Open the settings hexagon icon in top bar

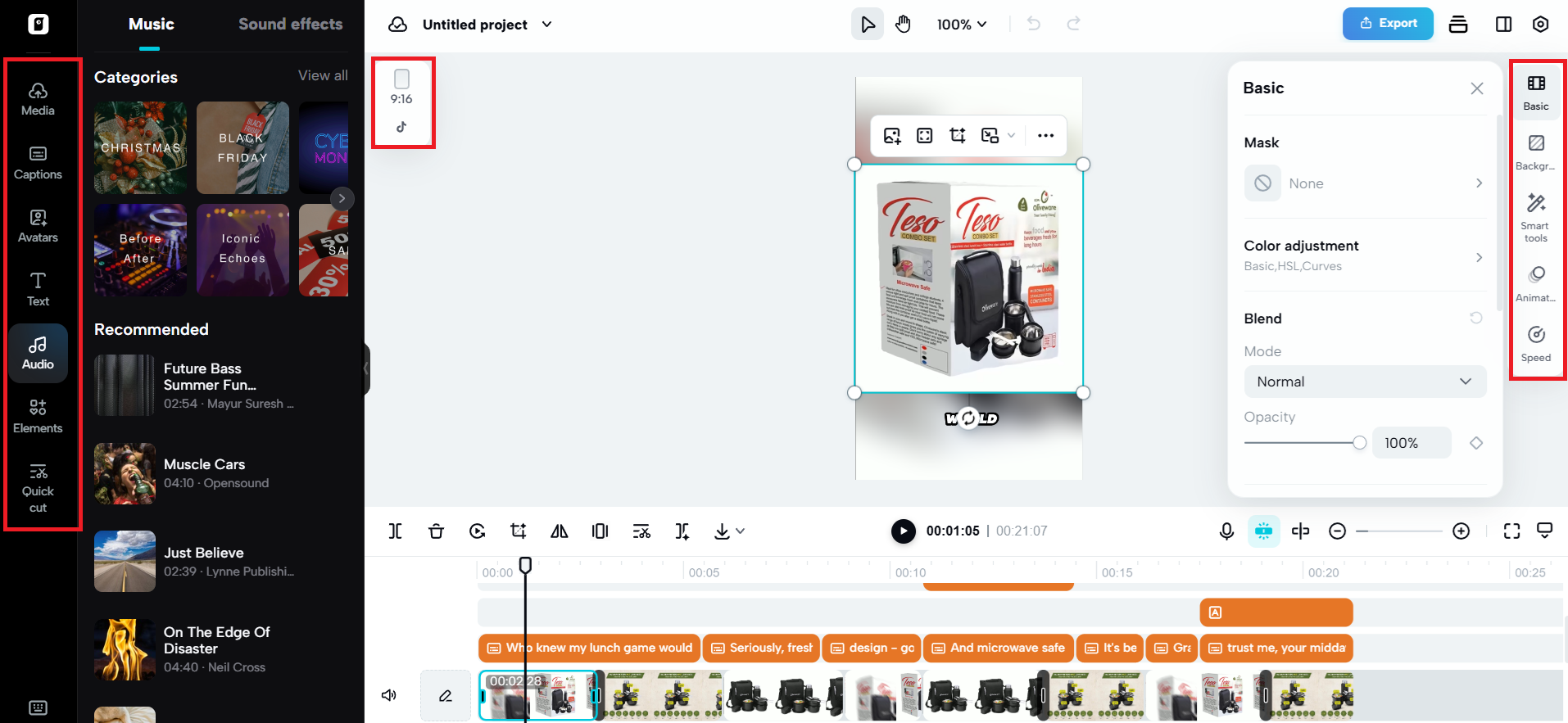(1540, 24)
